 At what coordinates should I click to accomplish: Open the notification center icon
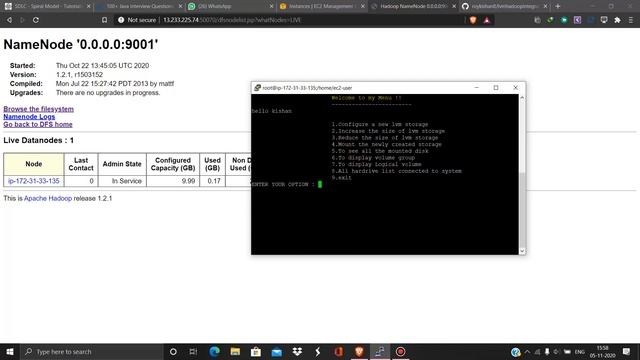627,351
